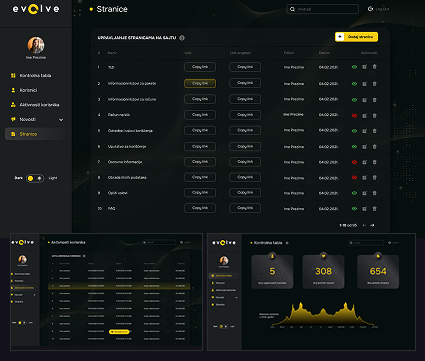Open the Aktivnosti korisnika preview window
This screenshot has height=361, width=425.
click(x=106, y=292)
